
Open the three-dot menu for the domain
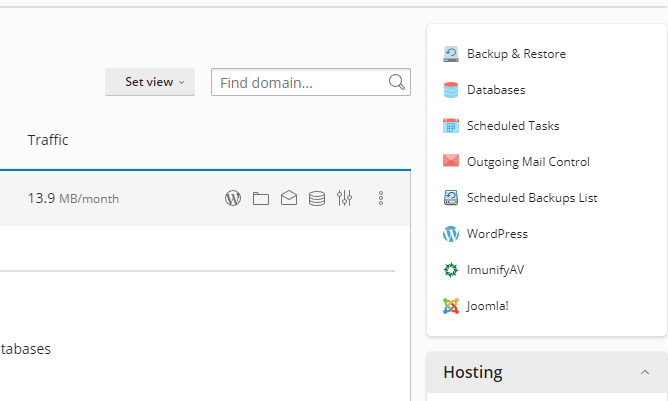click(x=381, y=198)
